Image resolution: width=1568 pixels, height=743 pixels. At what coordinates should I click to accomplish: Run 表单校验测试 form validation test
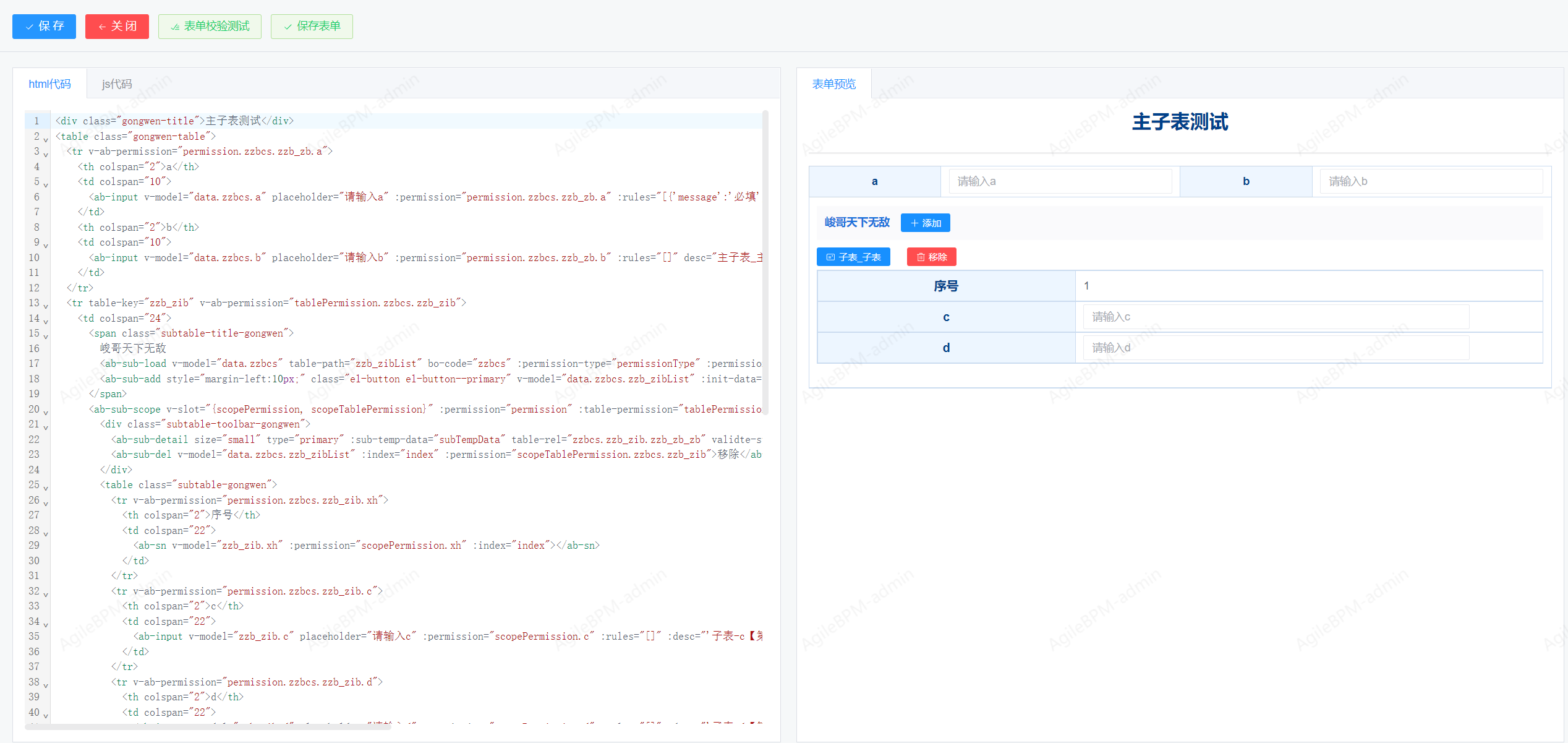[210, 27]
